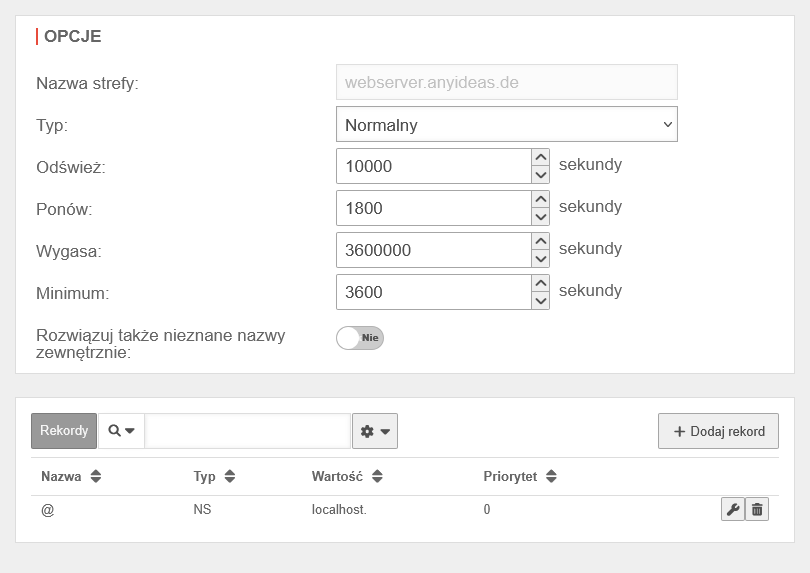The width and height of the screenshot is (810, 573).
Task: Click the Rekordy tab button
Action: tap(64, 431)
